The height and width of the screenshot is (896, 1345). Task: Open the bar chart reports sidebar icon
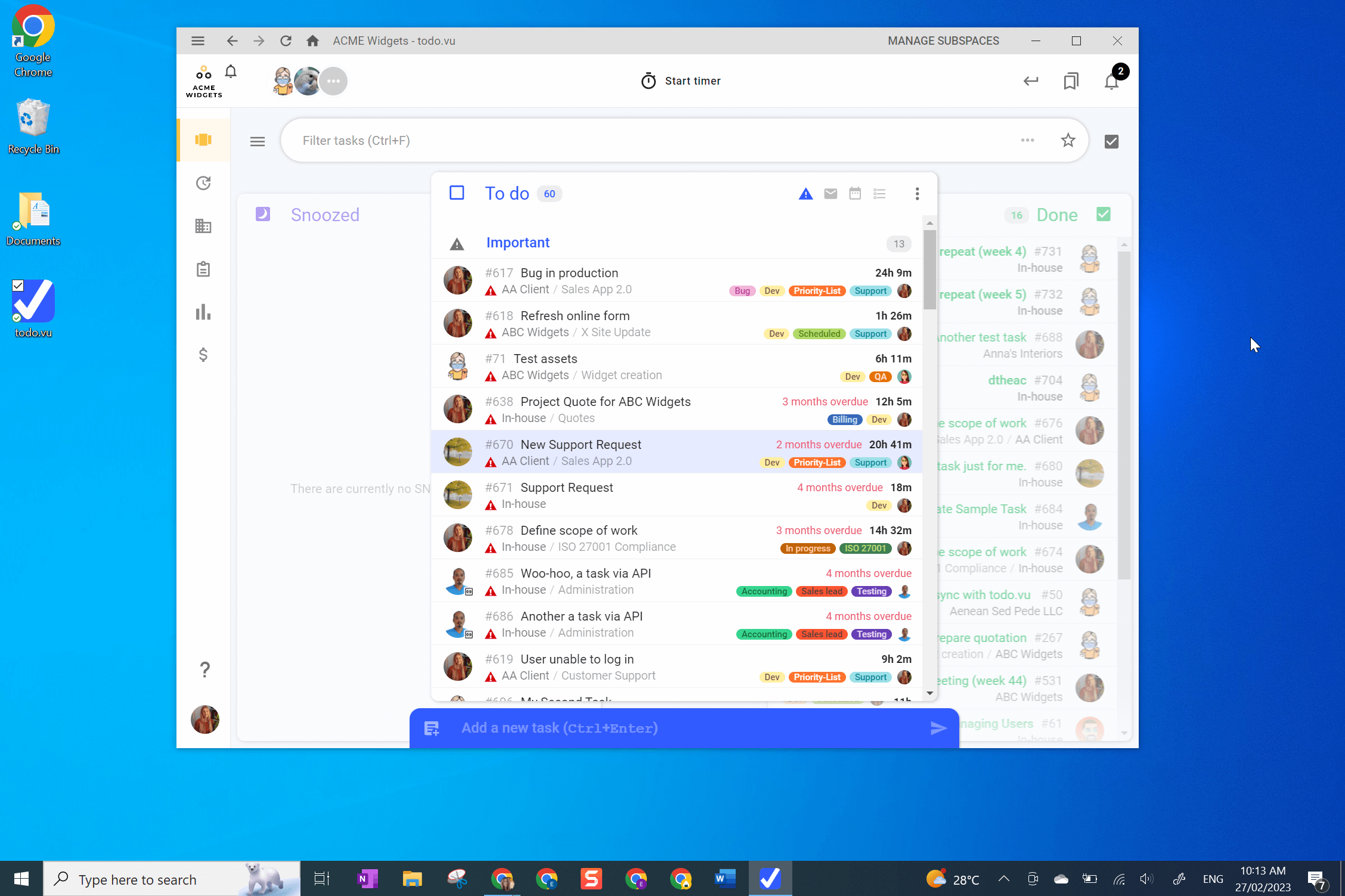pyautogui.click(x=203, y=312)
